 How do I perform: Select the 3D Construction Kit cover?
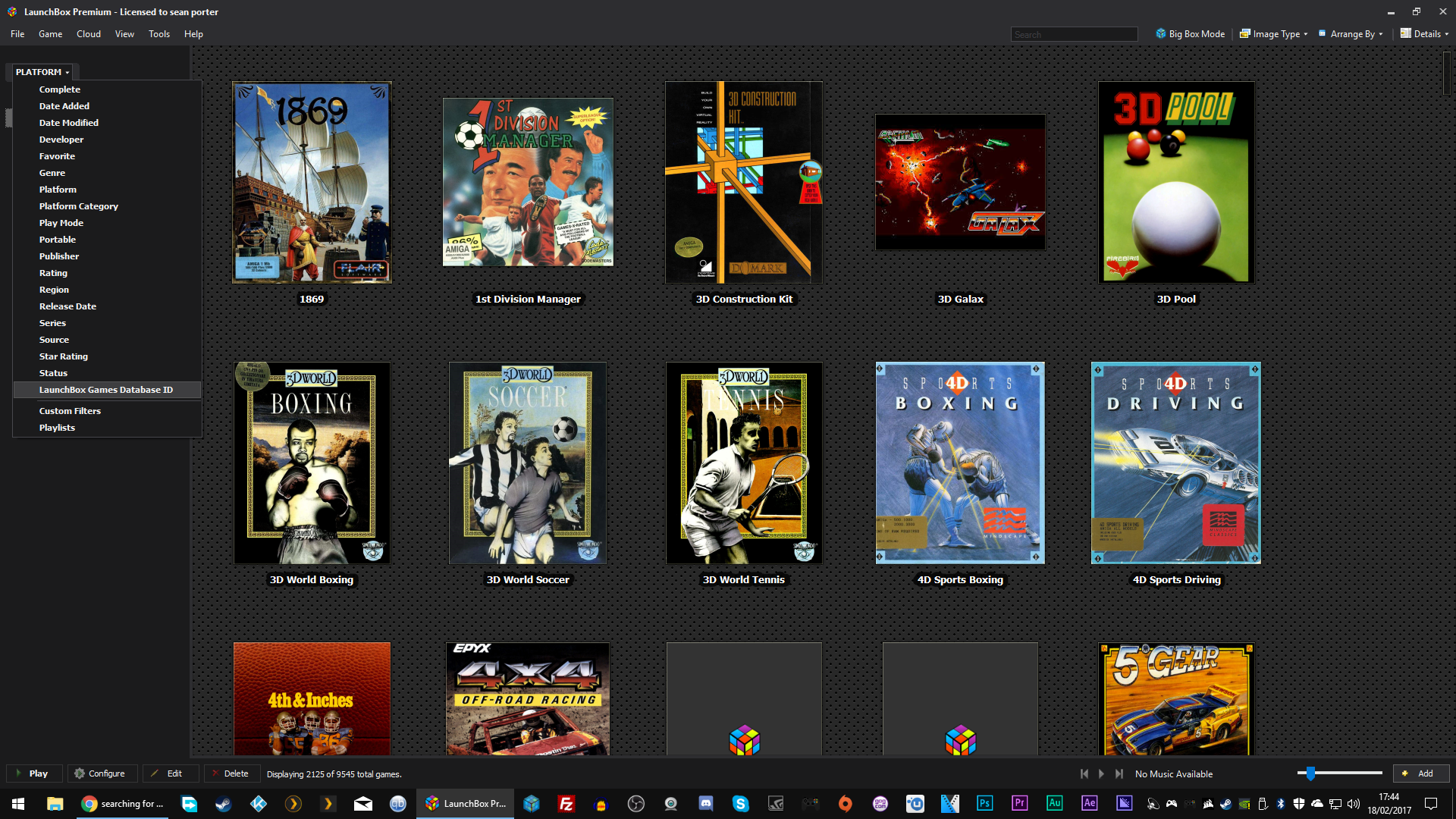click(744, 182)
